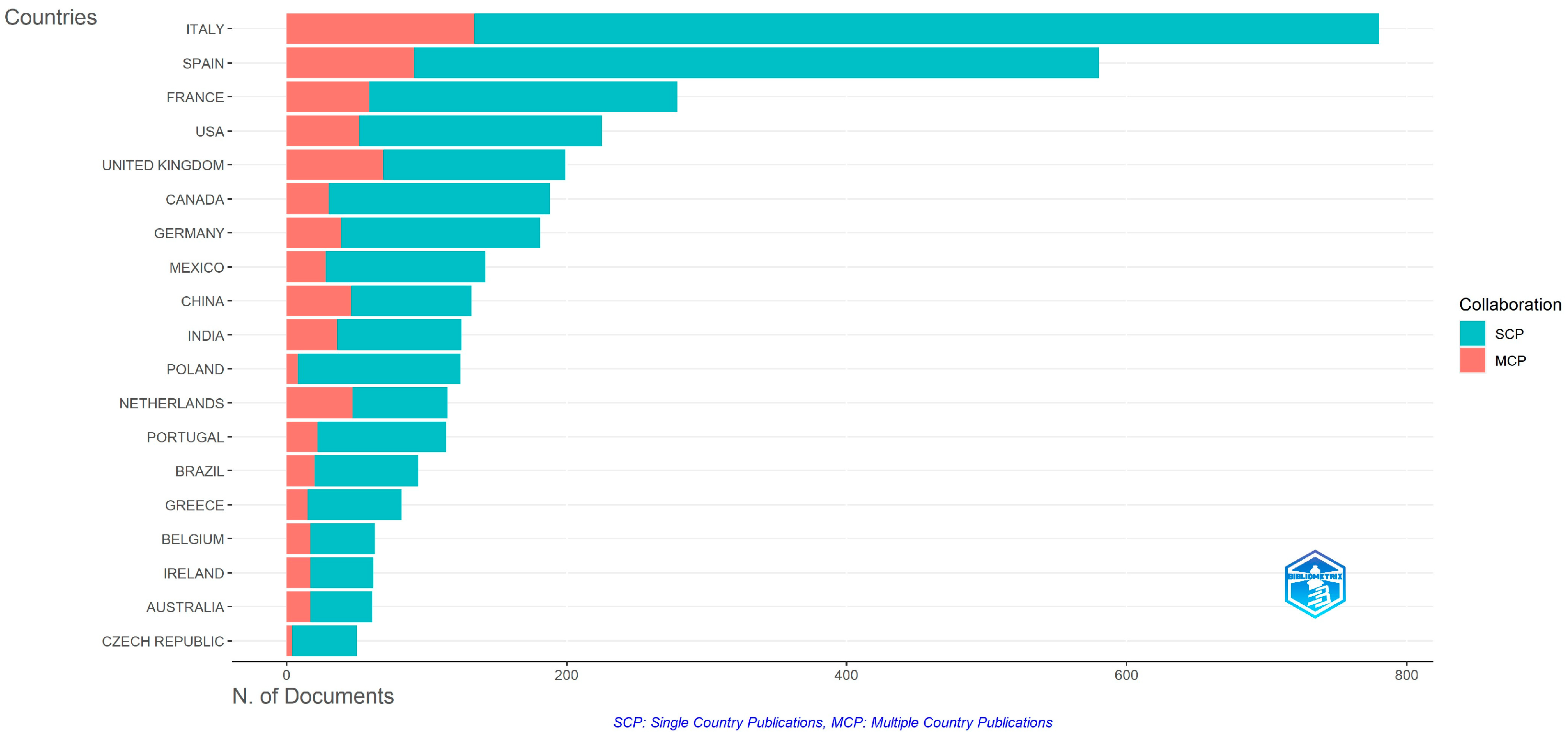This screenshot has width=1568, height=739.
Task: Click the USA teal bar segment
Action: (x=480, y=131)
